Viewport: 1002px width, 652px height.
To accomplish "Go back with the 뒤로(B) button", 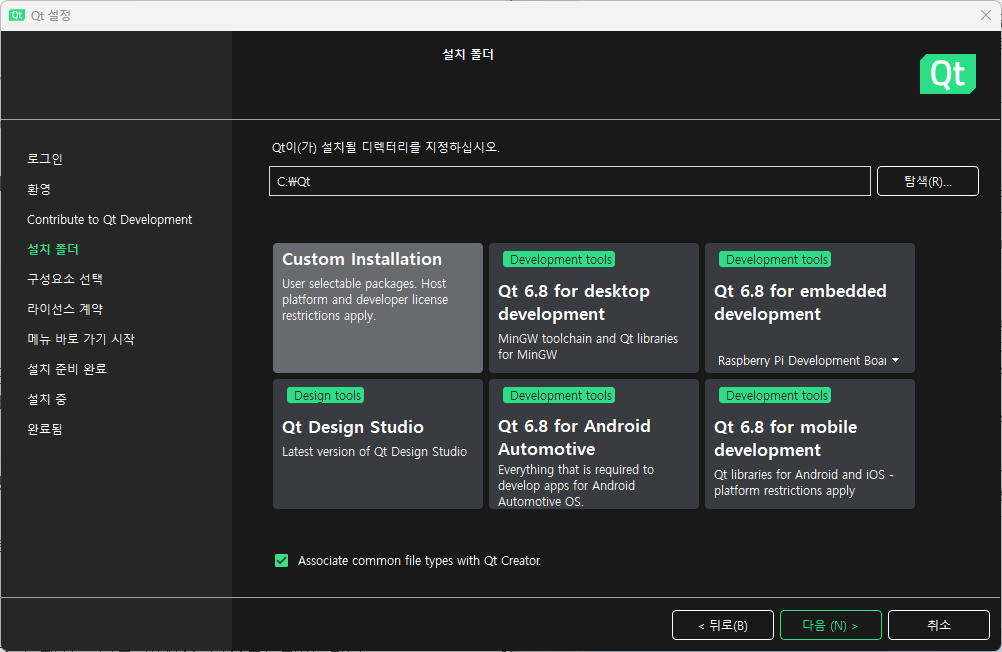I will click(x=723, y=625).
